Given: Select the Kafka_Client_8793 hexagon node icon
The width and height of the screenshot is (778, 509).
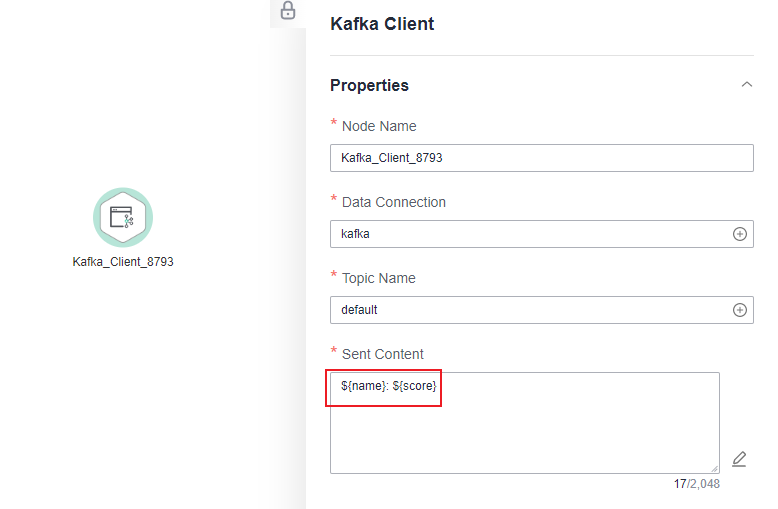Looking at the screenshot, I should 123,217.
